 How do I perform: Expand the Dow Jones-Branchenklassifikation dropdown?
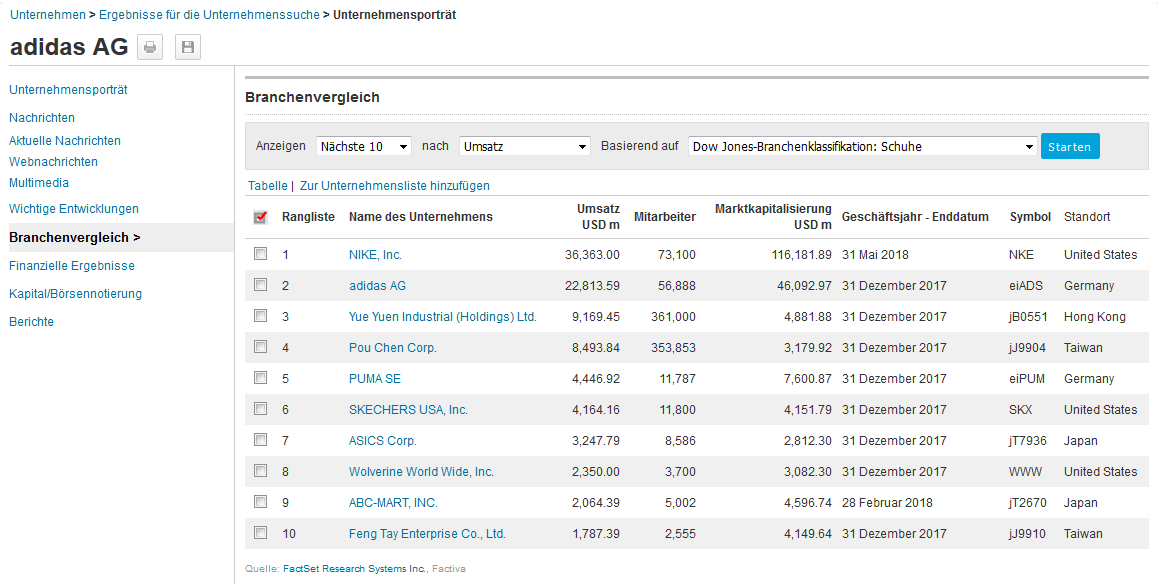[863, 147]
